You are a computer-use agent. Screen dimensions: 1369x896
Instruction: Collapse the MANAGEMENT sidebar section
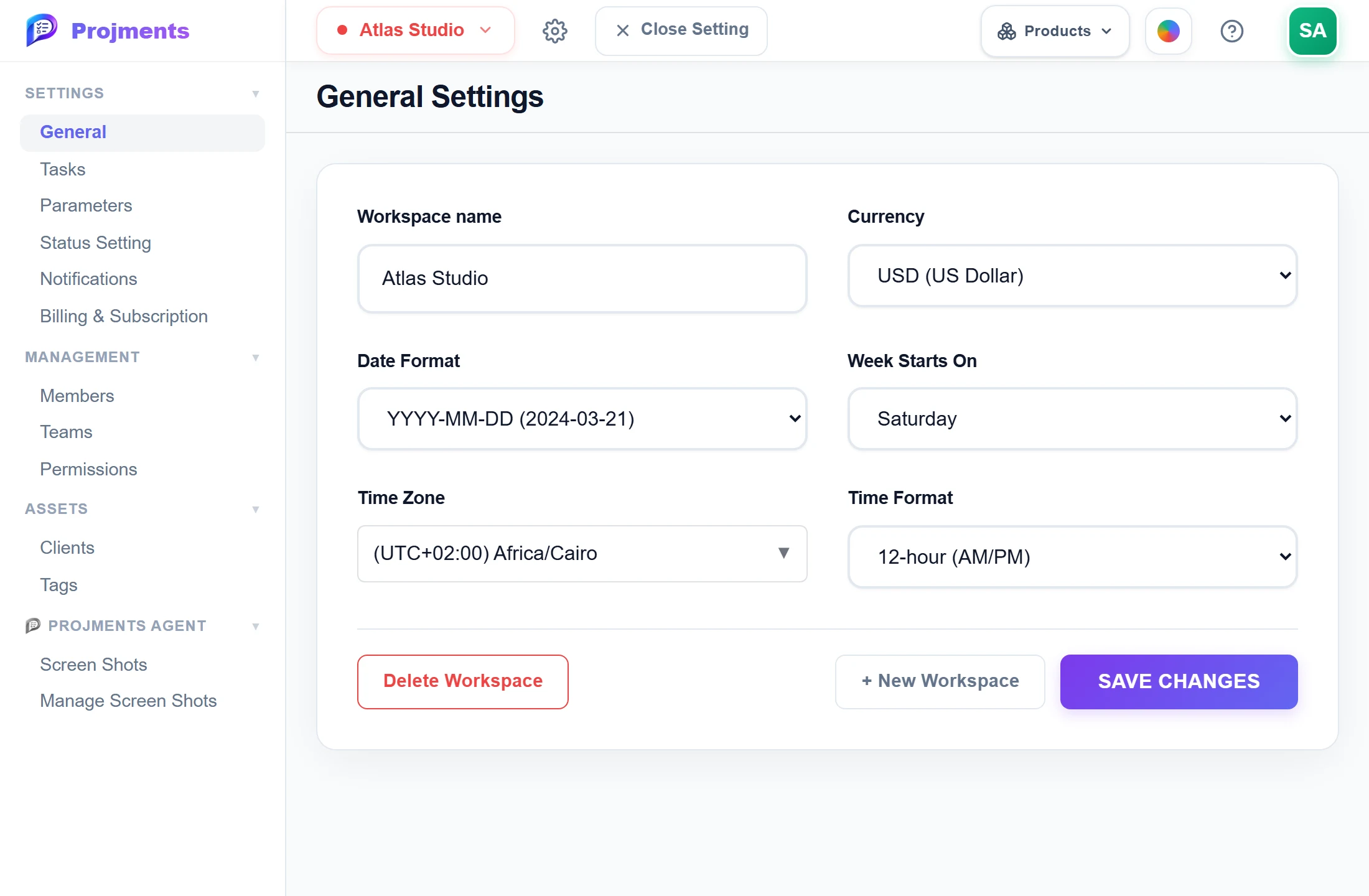click(255, 357)
